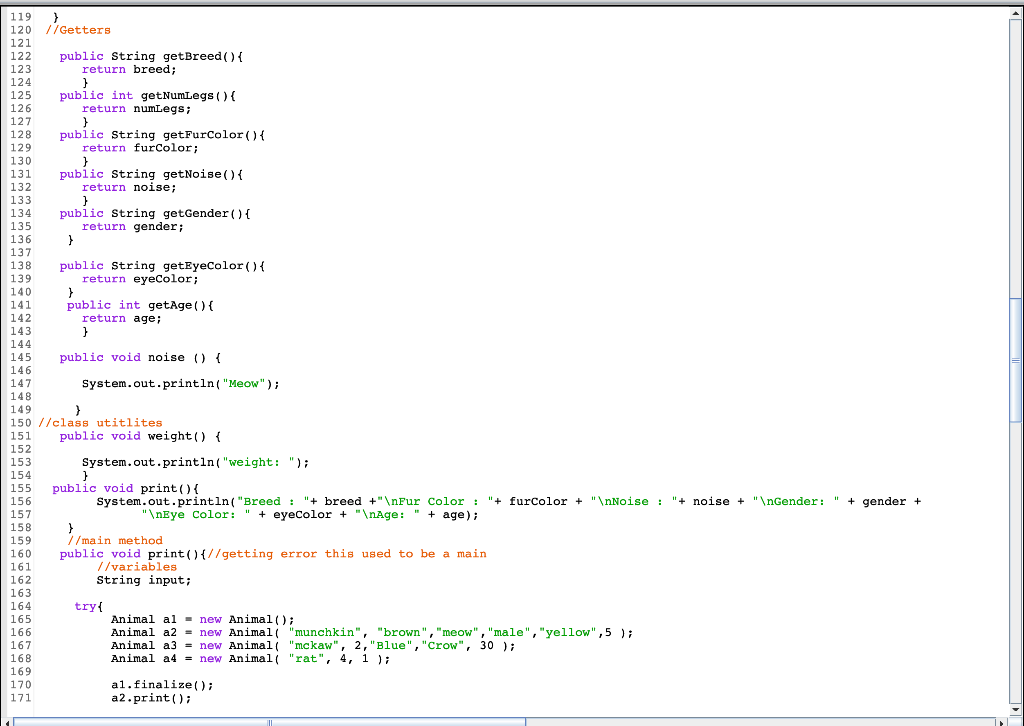Viewport: 1024px width, 726px height.
Task: Click the horizontal scrollbar left arrow
Action: click(7, 722)
